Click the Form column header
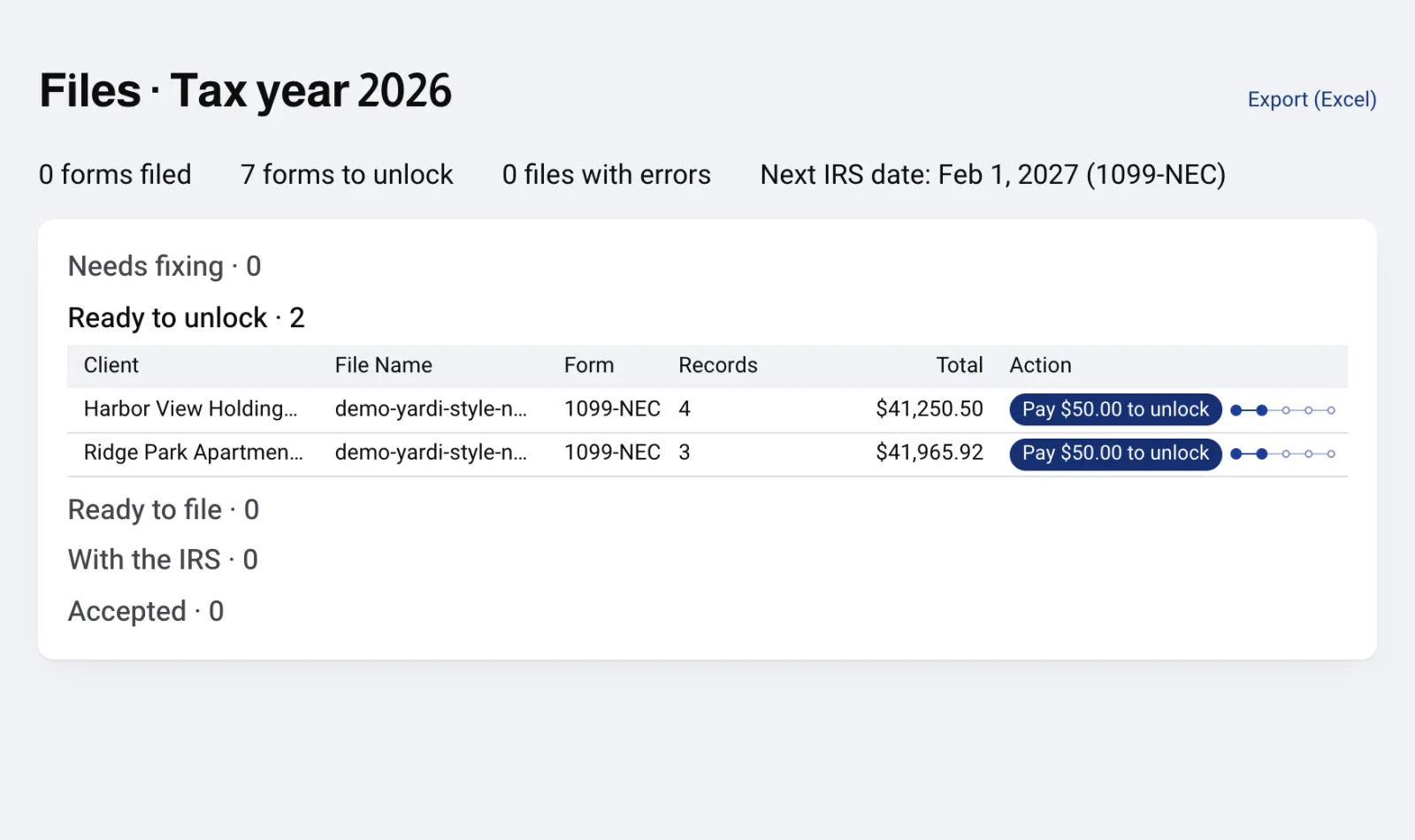The height and width of the screenshot is (840, 1415). [x=589, y=365]
